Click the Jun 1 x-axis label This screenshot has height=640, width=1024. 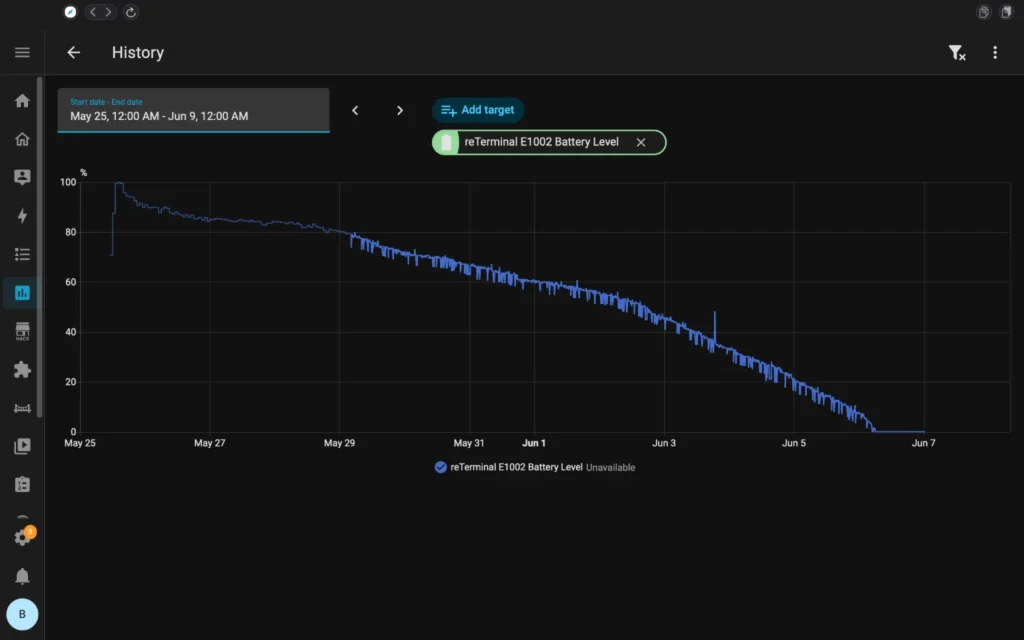pyautogui.click(x=534, y=443)
